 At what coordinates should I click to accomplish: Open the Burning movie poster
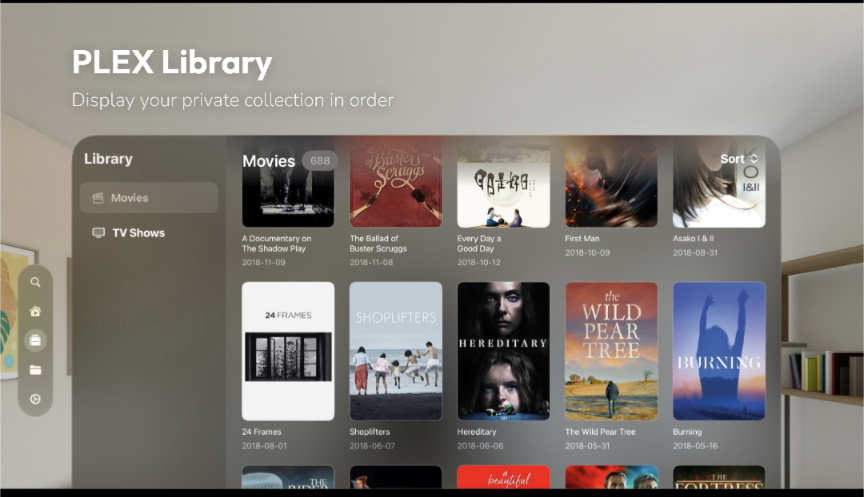(719, 352)
